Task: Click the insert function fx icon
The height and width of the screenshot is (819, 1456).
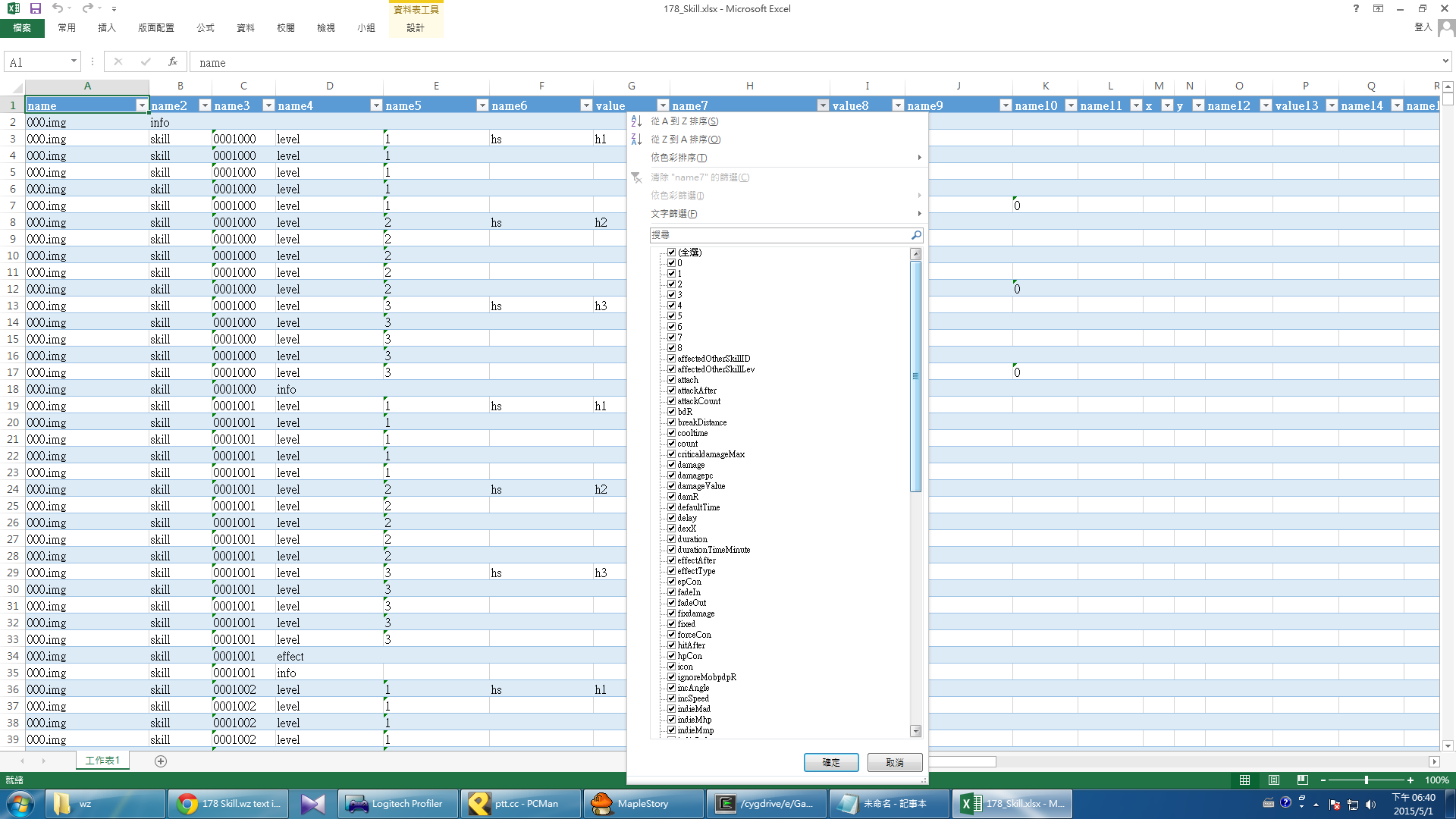Action: [173, 62]
